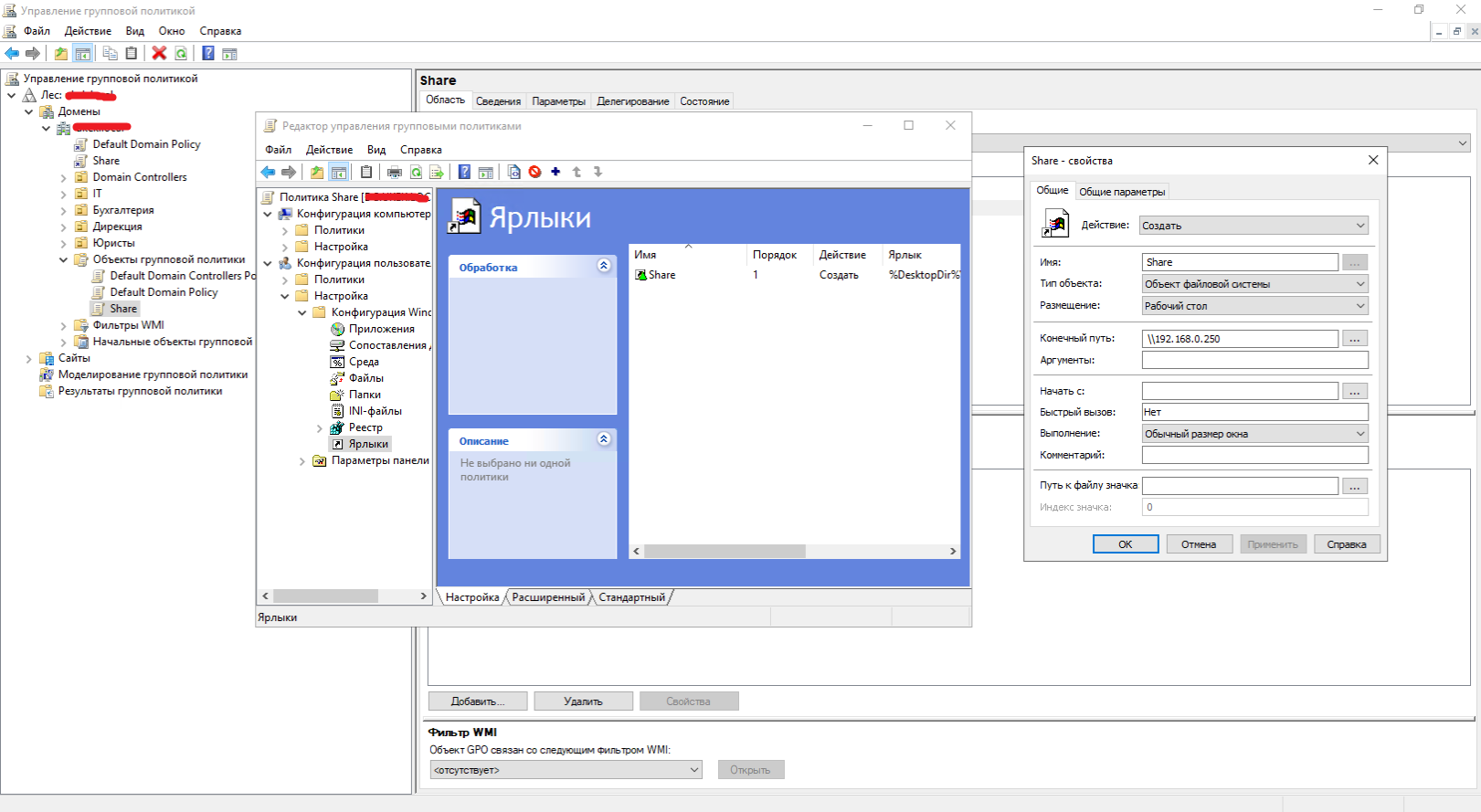Open the WMI filter dropdown
The height and width of the screenshot is (812, 1481).
[566, 770]
